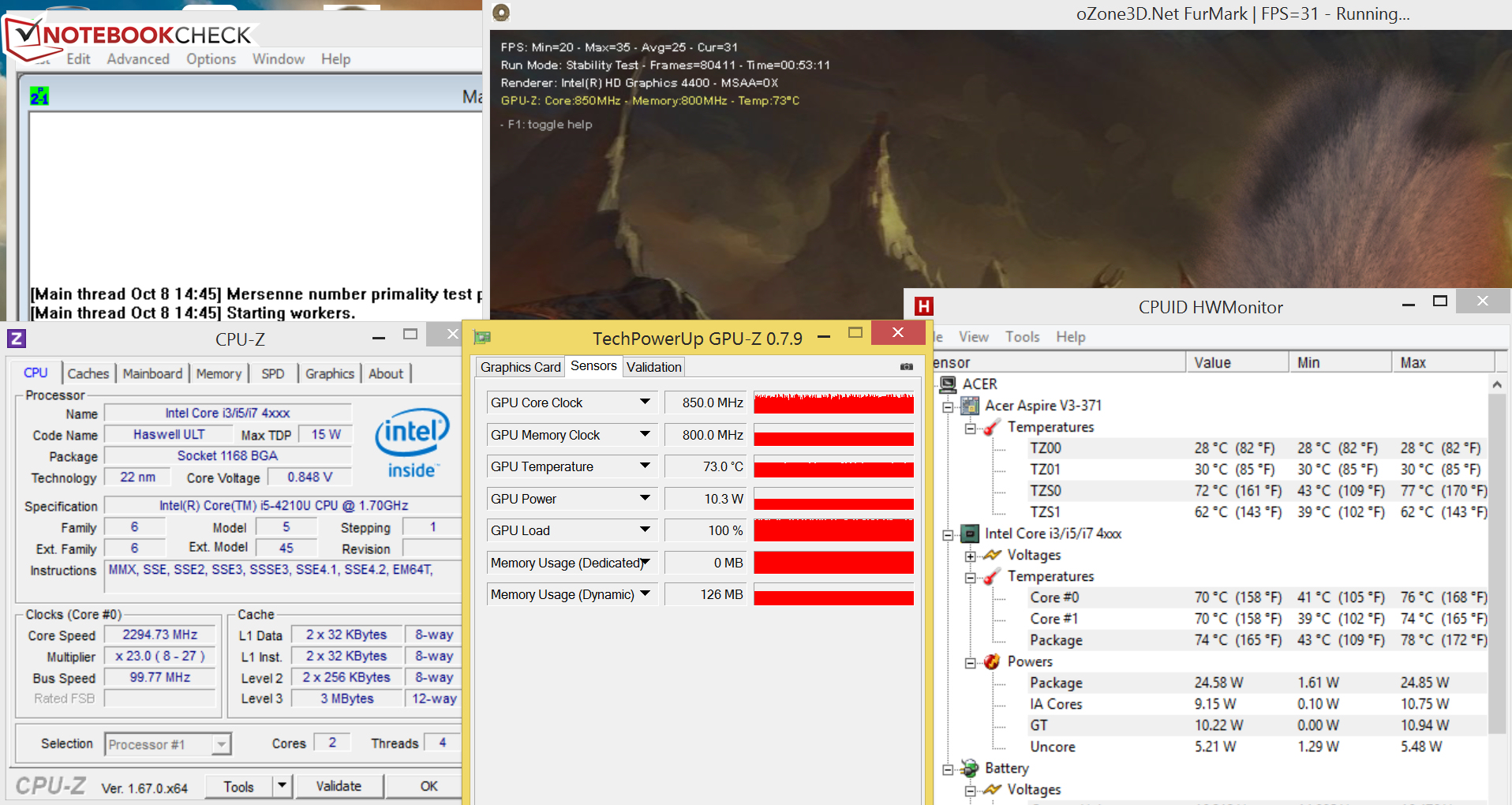Image resolution: width=1512 pixels, height=805 pixels.
Task: Click the Voltages icon under Battery
Action: [x=992, y=789]
